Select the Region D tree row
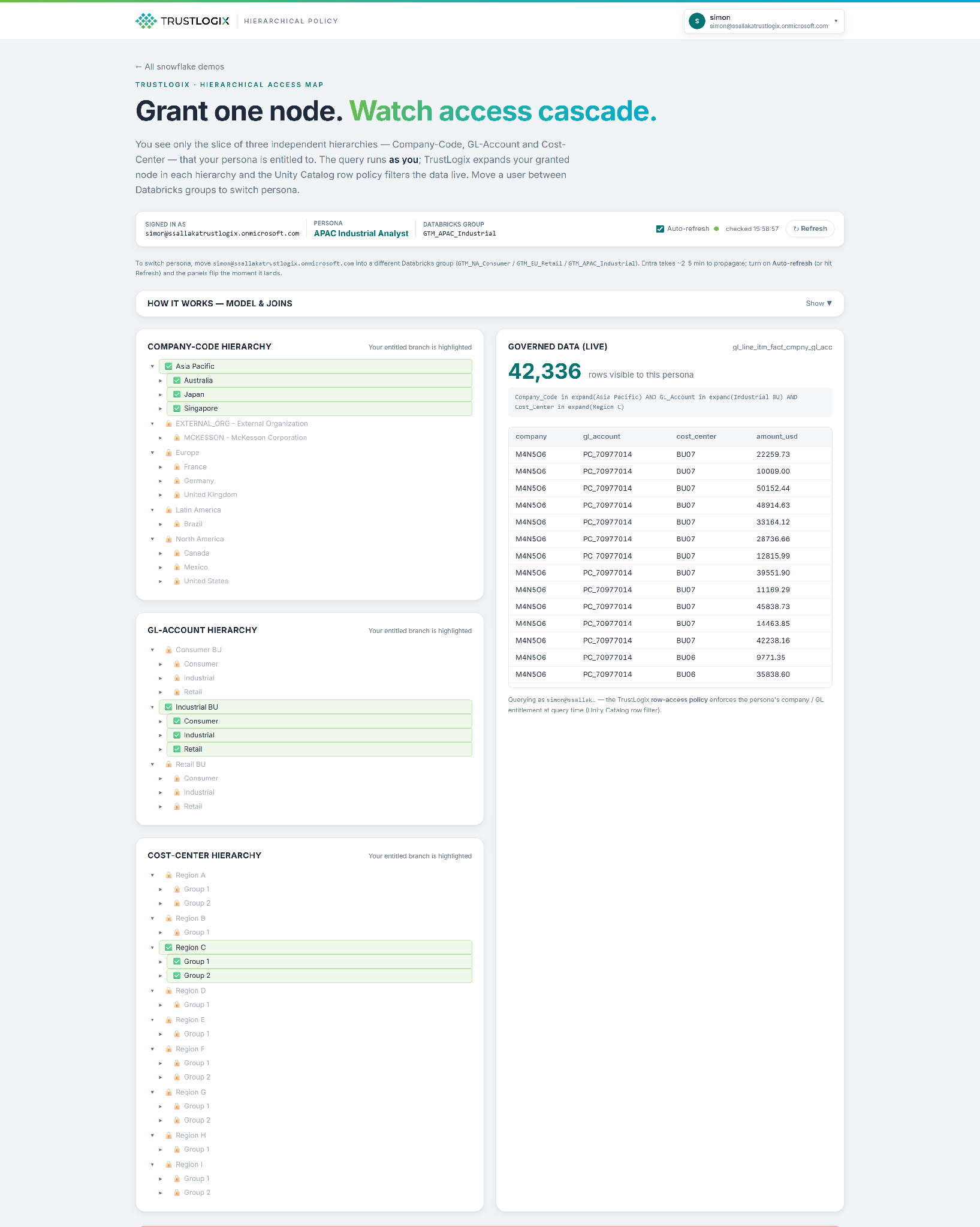Viewport: 980px width, 1227px height. pyautogui.click(x=315, y=991)
